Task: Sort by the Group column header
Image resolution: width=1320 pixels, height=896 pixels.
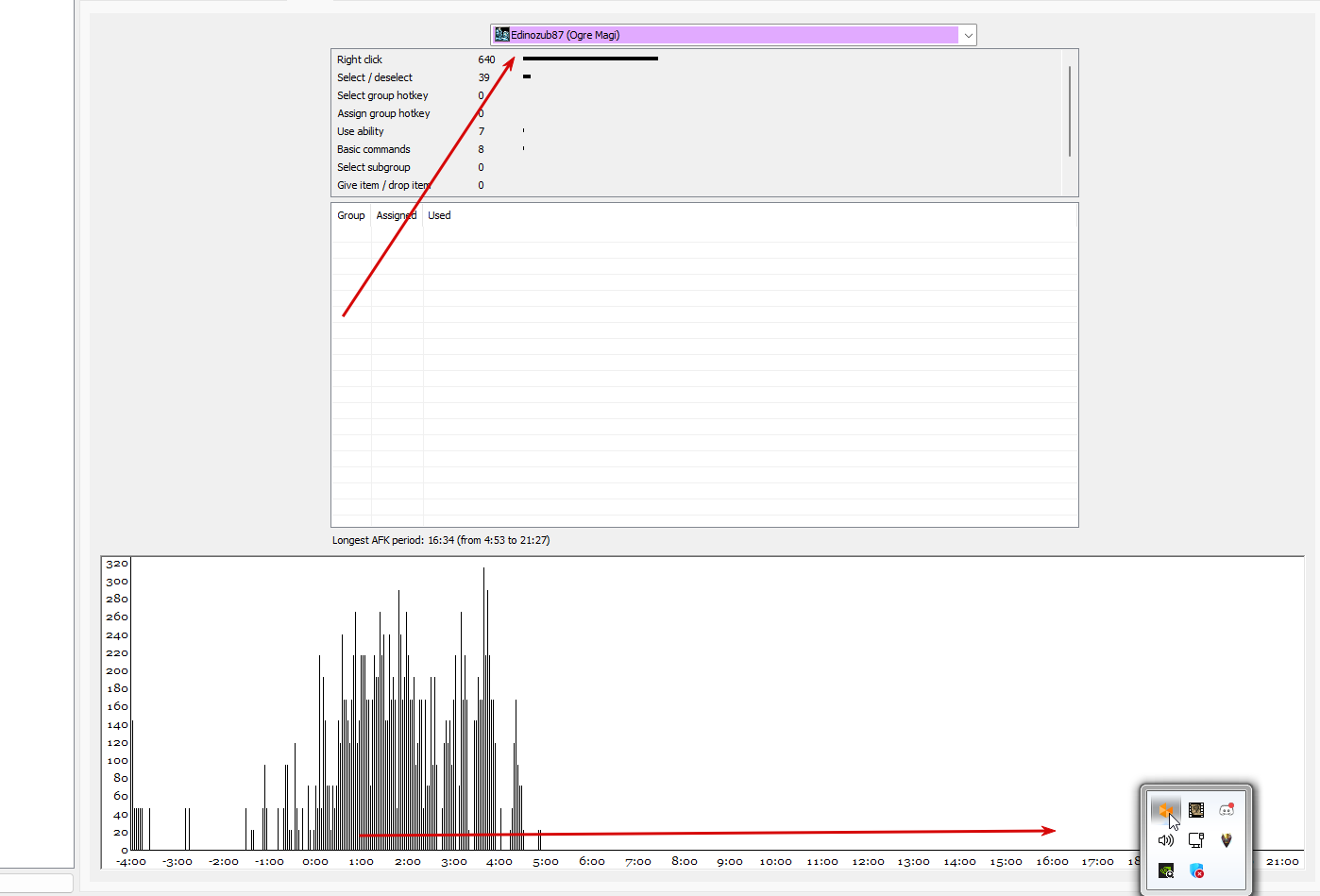Action: coord(351,215)
